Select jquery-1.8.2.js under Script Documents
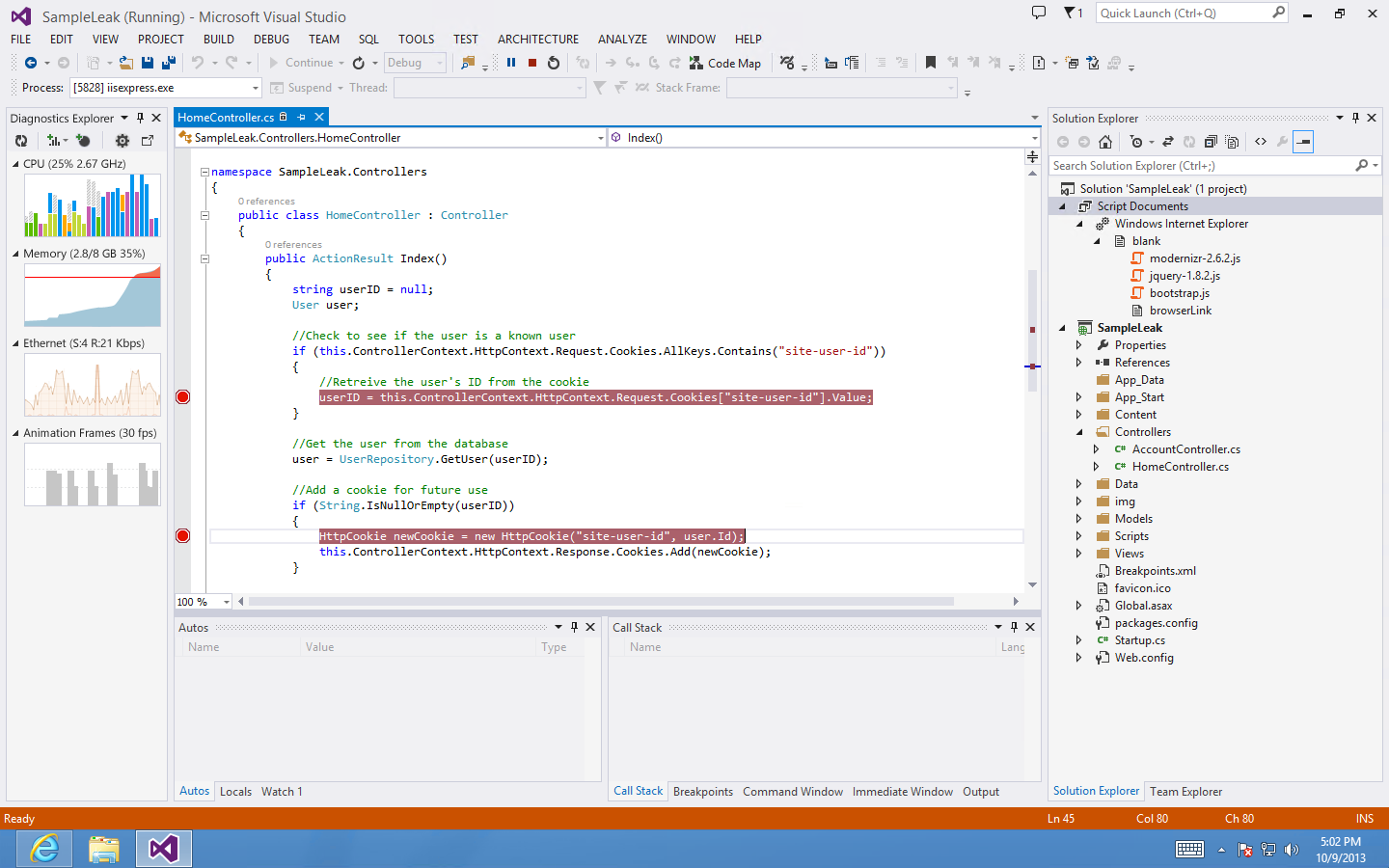The height and width of the screenshot is (868, 1389). pyautogui.click(x=1184, y=276)
